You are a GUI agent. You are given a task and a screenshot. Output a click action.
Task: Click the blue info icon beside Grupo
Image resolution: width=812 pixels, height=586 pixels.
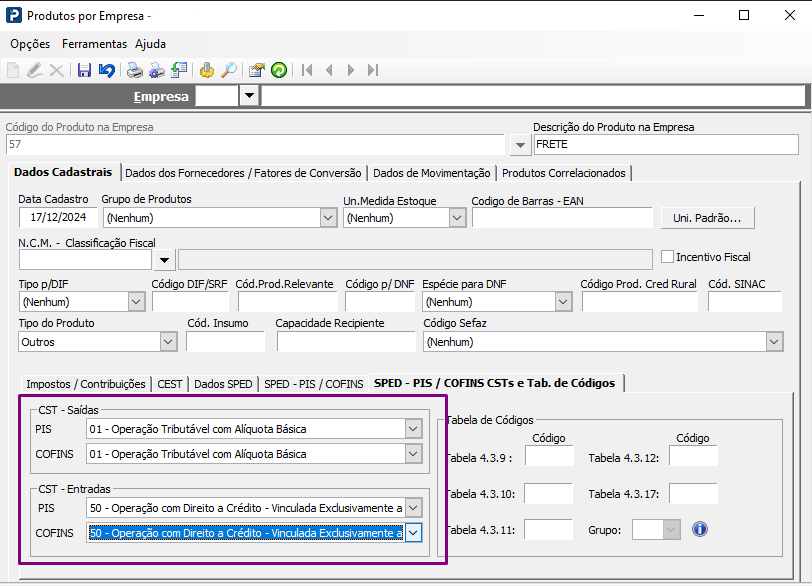click(700, 529)
